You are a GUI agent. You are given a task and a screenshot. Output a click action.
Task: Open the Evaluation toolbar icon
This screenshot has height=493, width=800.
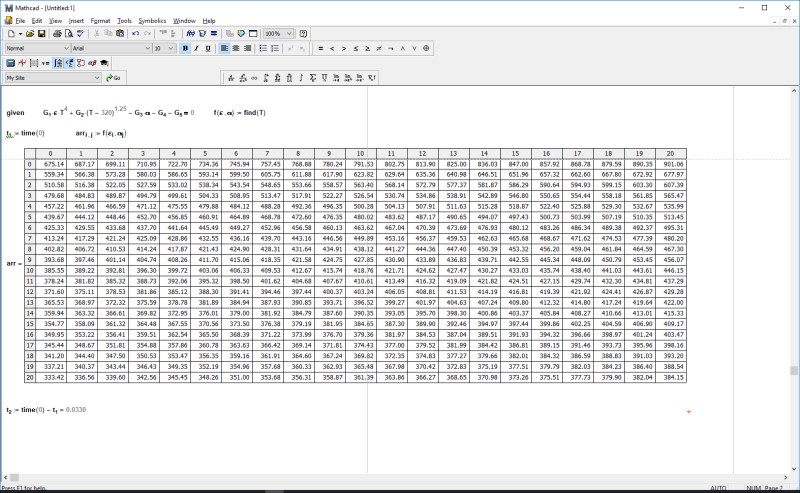[45, 63]
